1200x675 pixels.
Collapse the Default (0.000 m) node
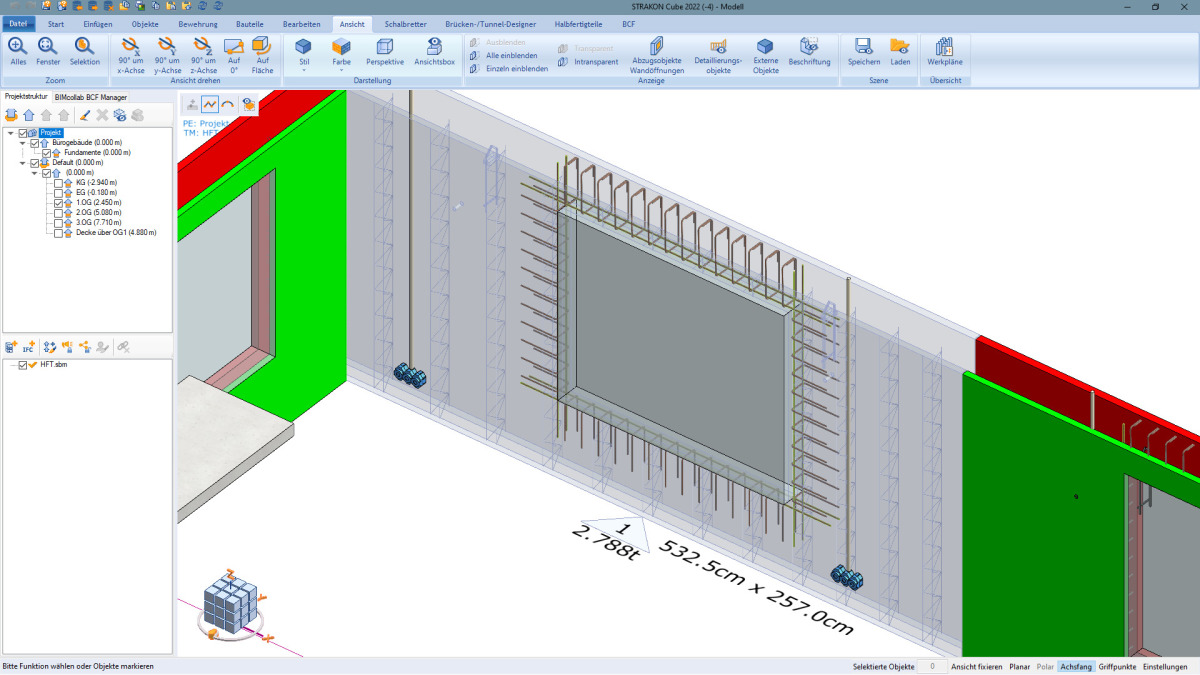22,163
